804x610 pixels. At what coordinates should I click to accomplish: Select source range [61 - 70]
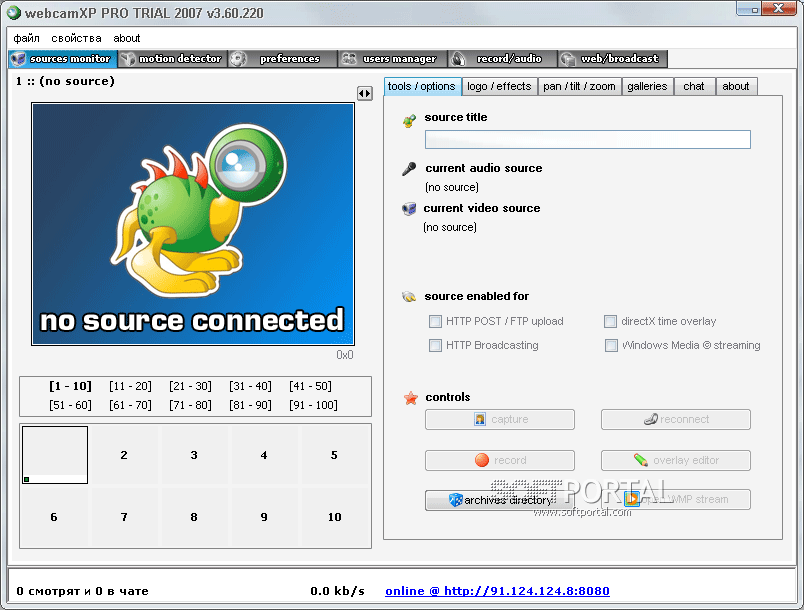pos(130,405)
